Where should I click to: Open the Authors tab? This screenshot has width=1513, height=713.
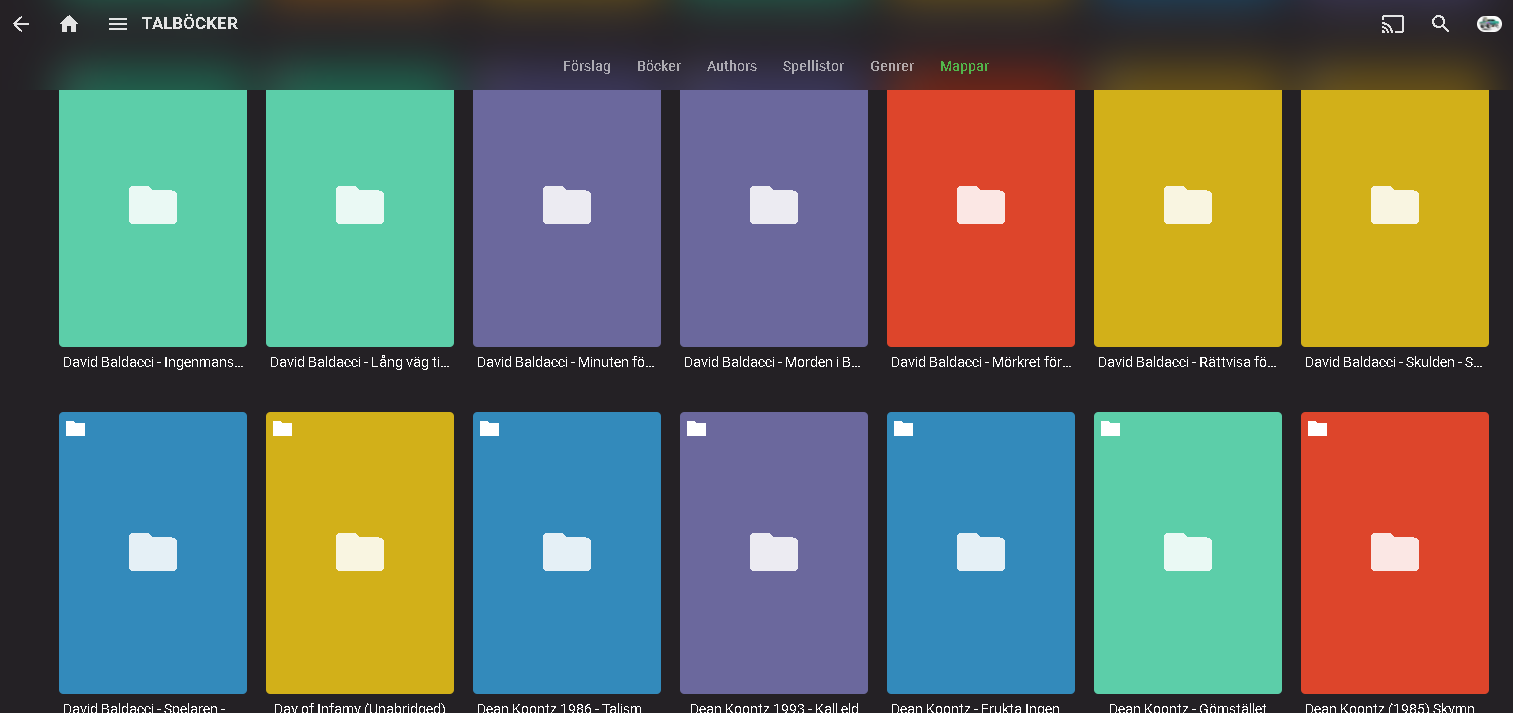[732, 66]
